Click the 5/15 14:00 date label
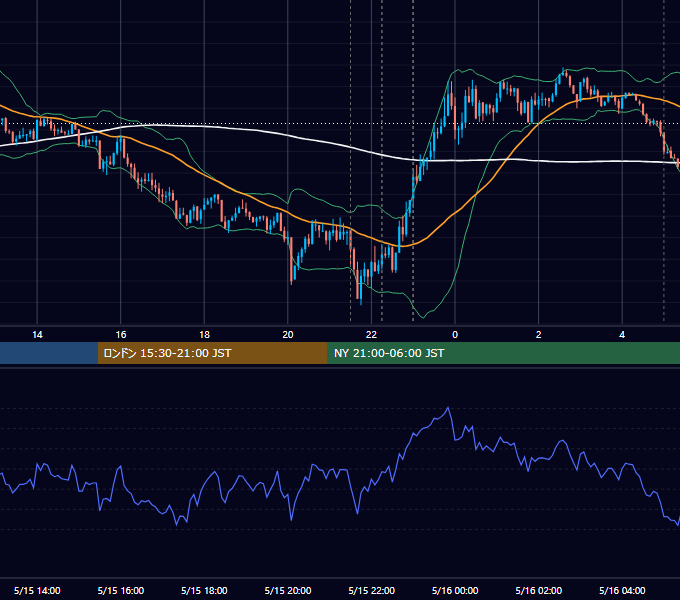This screenshot has width=680, height=600. click(37, 590)
